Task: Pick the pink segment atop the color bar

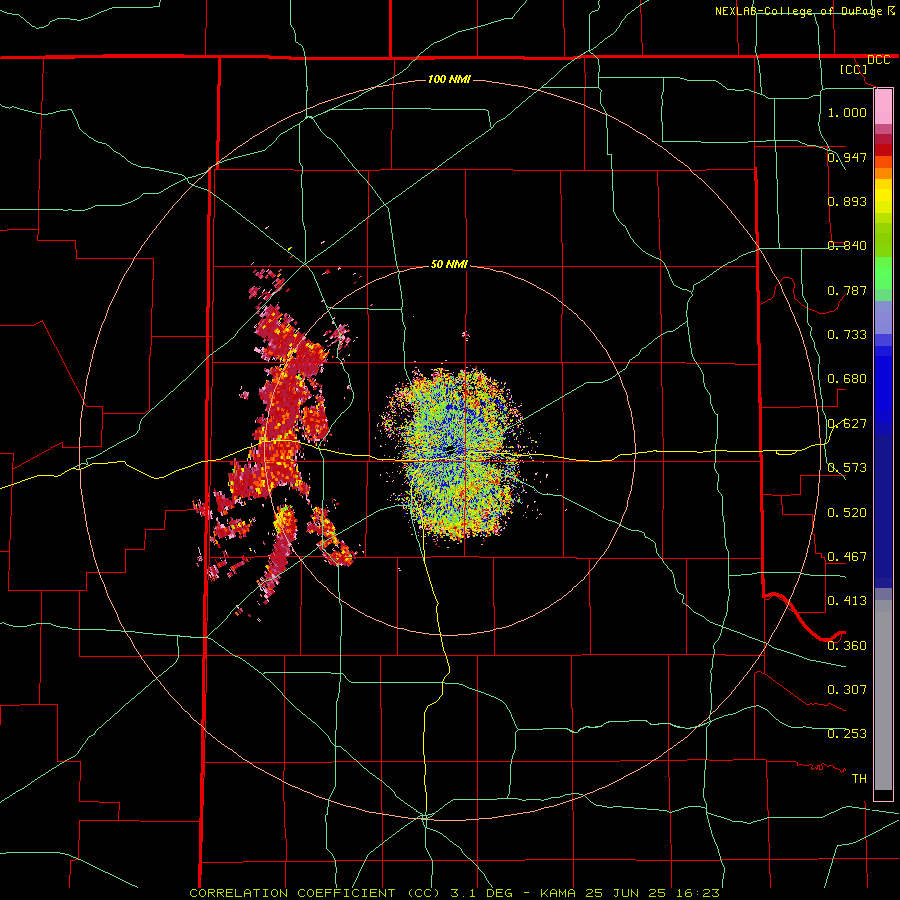Action: click(x=883, y=107)
